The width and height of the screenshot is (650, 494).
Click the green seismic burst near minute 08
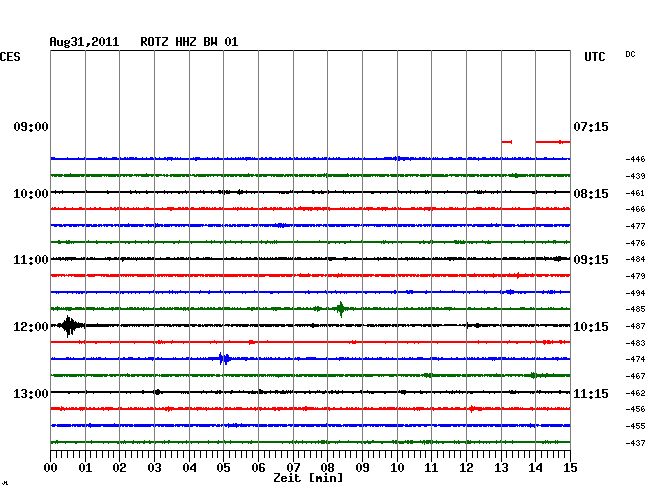click(x=341, y=309)
